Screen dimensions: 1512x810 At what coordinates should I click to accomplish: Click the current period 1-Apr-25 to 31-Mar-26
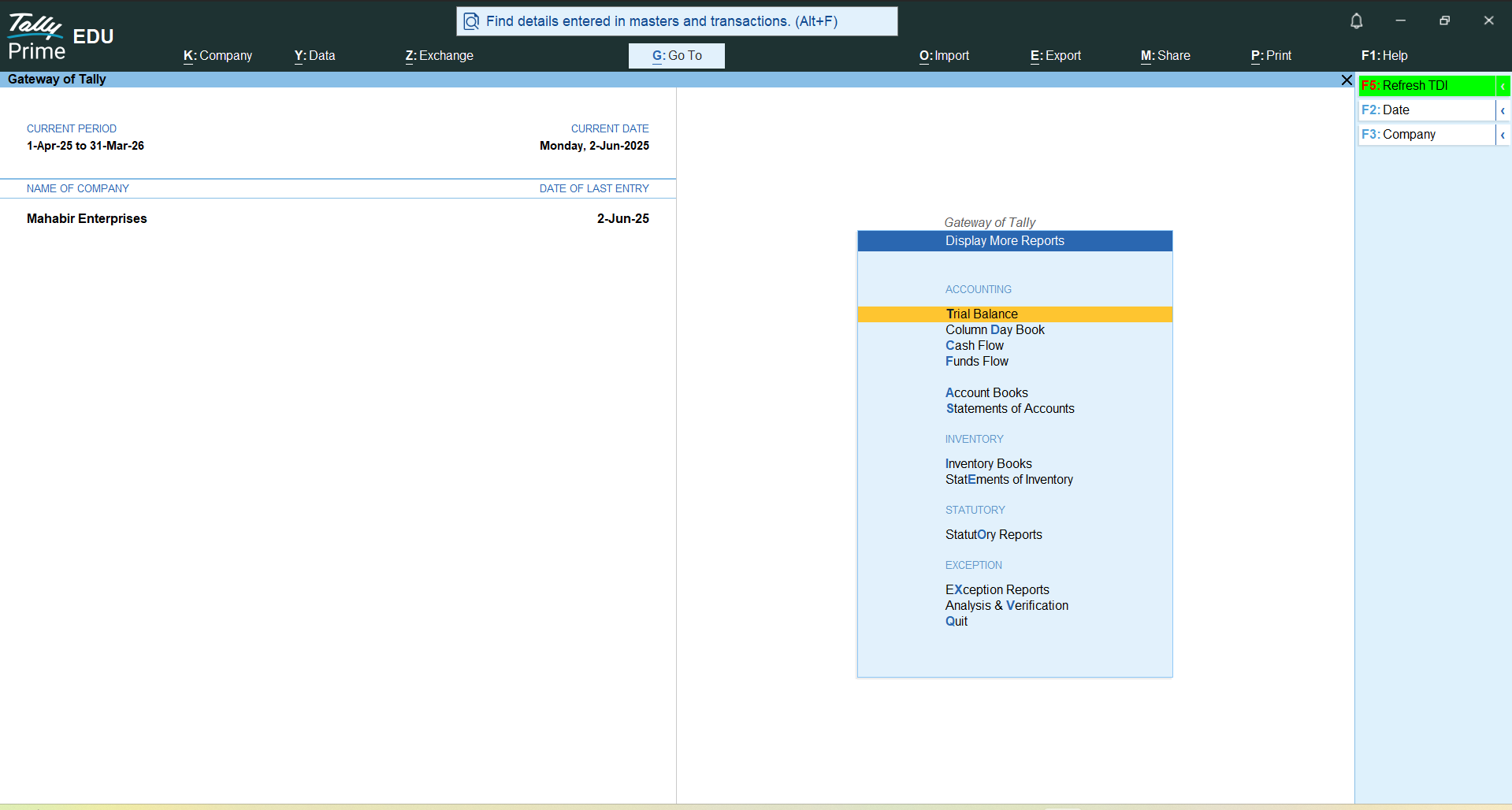click(x=85, y=146)
